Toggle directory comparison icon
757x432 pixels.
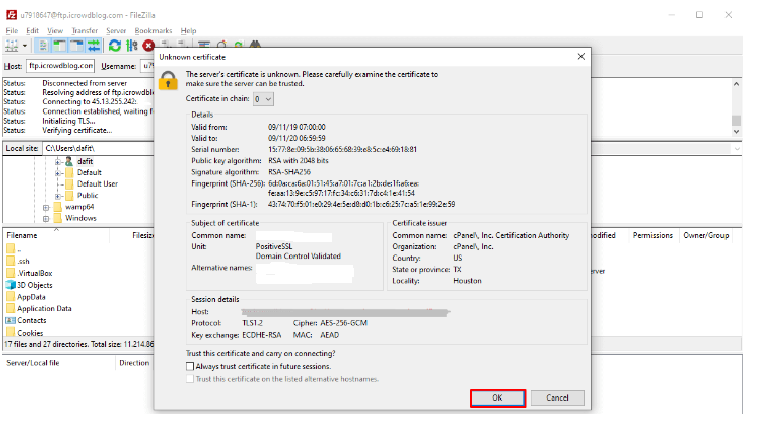[x=222, y=45]
